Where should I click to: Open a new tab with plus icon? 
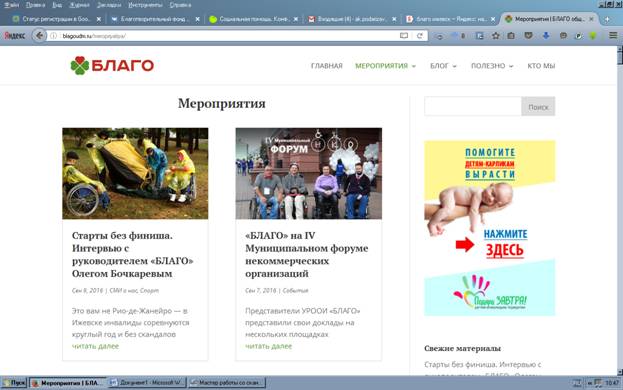pos(607,19)
